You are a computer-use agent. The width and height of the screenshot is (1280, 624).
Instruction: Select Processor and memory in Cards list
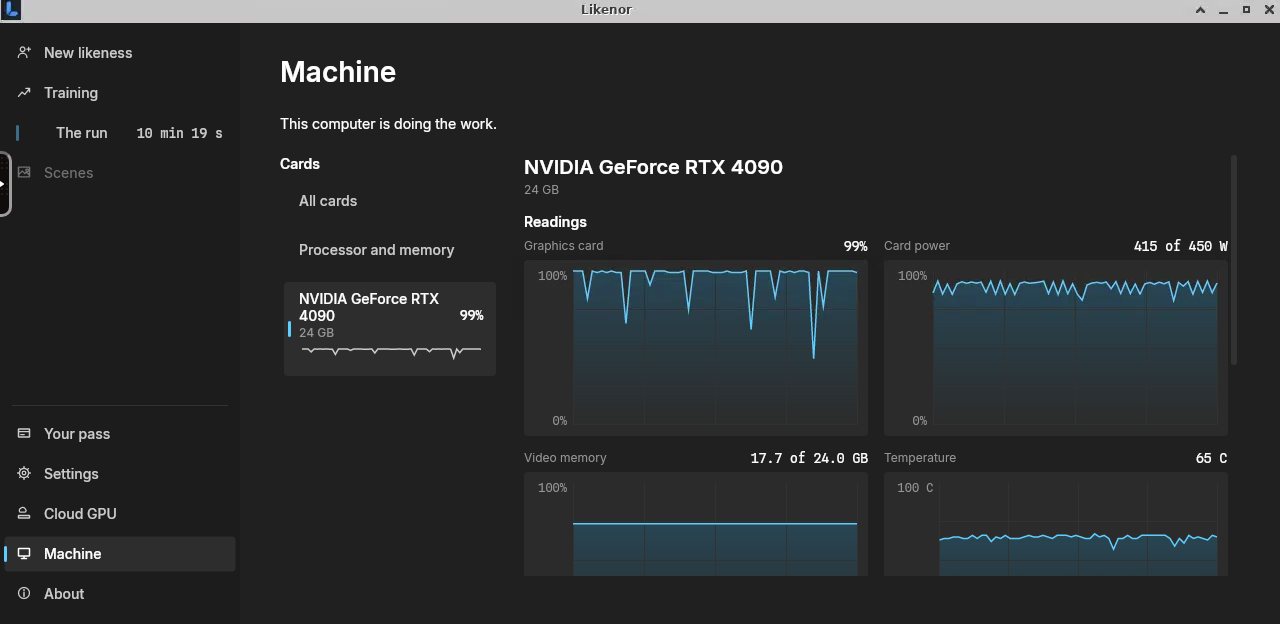point(390,250)
